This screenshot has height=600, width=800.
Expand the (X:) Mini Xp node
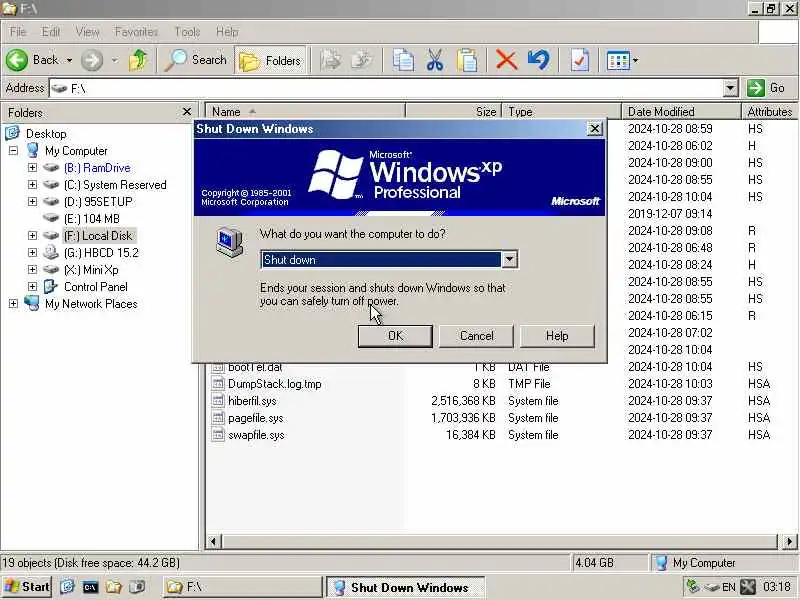(32, 269)
